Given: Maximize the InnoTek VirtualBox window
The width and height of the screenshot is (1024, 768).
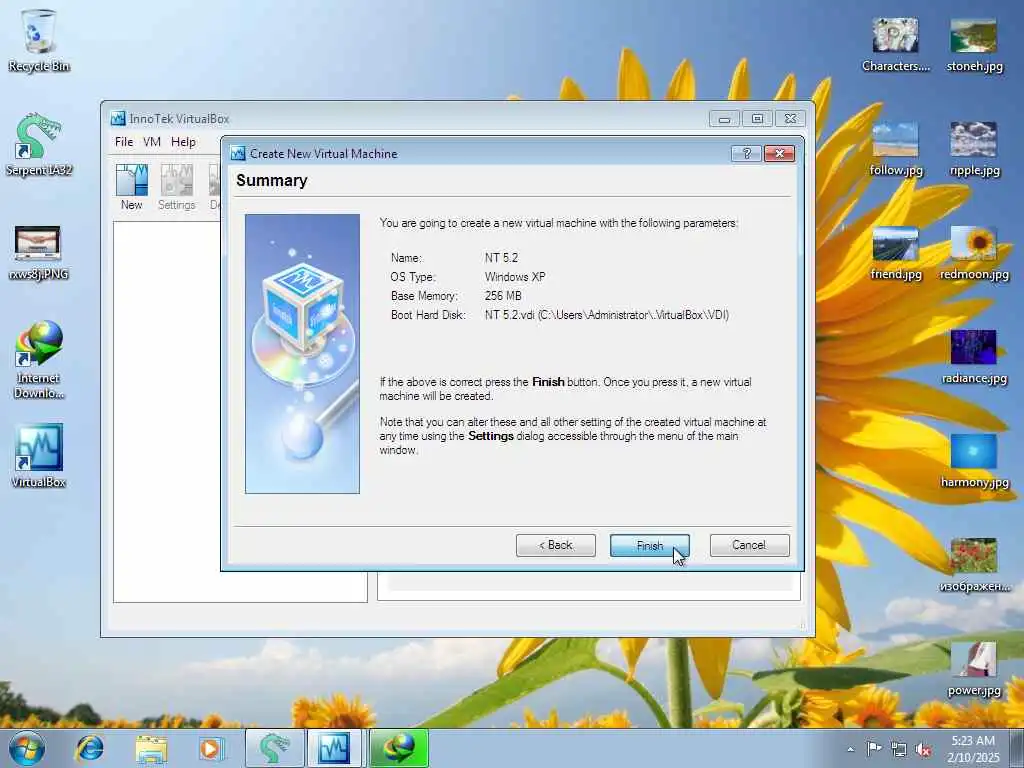Looking at the screenshot, I should tap(758, 119).
